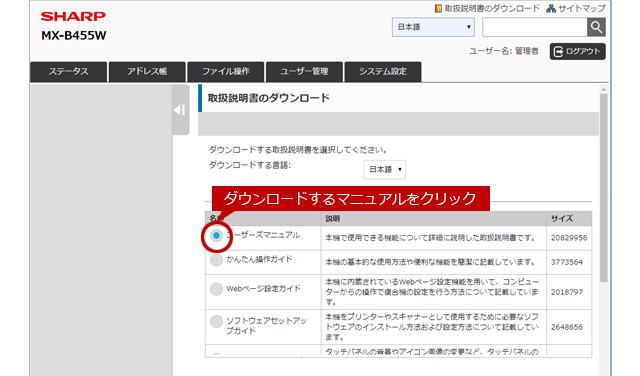640x376 pixels.
Task: Click the size value 2018797
Action: [567, 292]
